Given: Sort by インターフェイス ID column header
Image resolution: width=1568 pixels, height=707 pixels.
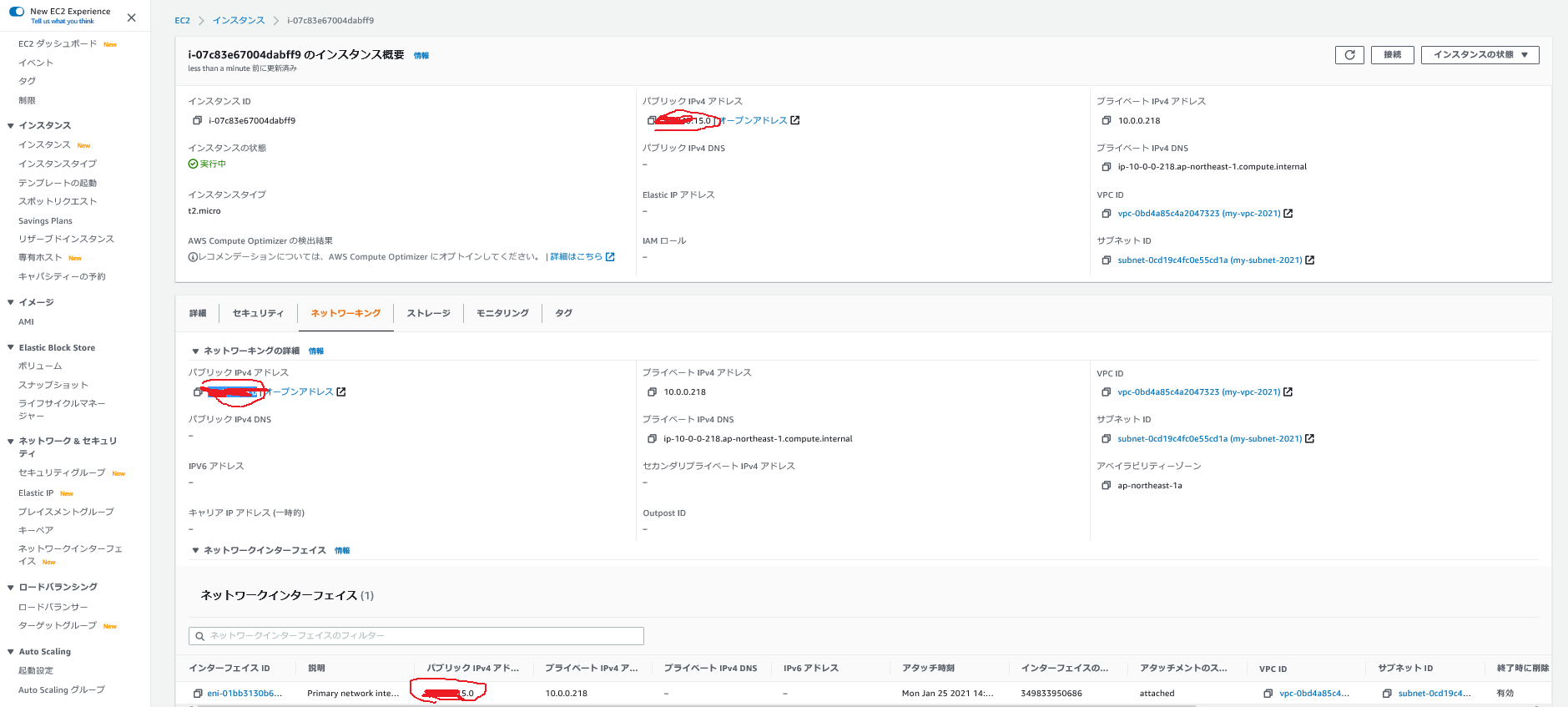Looking at the screenshot, I should [229, 669].
